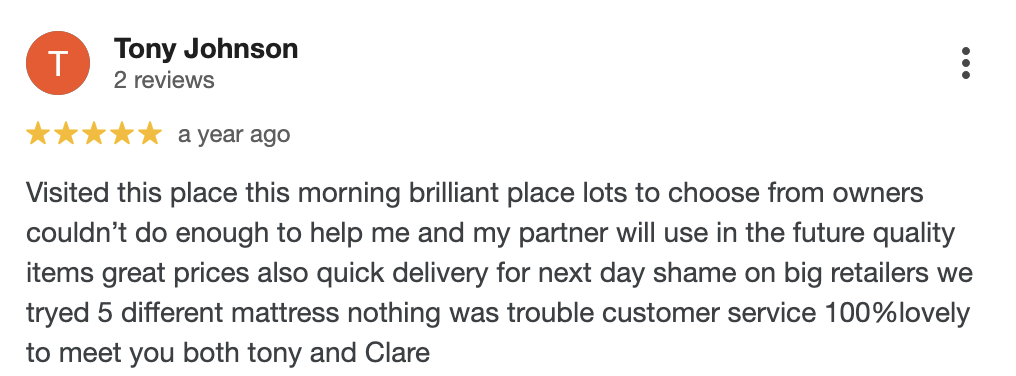The image size is (1016, 376).
Task: Open the three-dot more options menu
Action: click(x=965, y=63)
